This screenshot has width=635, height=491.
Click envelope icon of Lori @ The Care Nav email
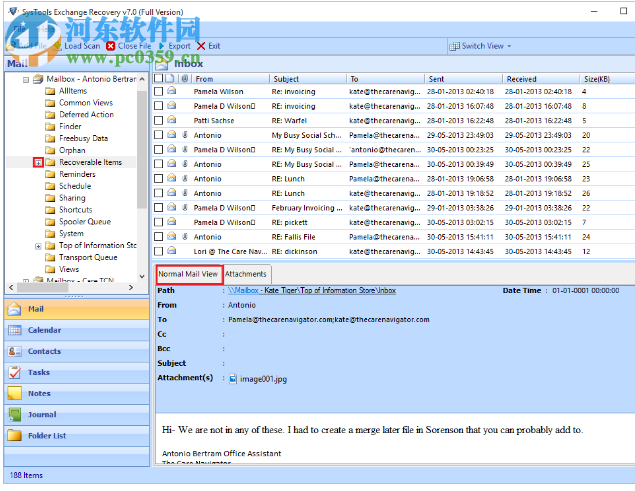click(172, 251)
